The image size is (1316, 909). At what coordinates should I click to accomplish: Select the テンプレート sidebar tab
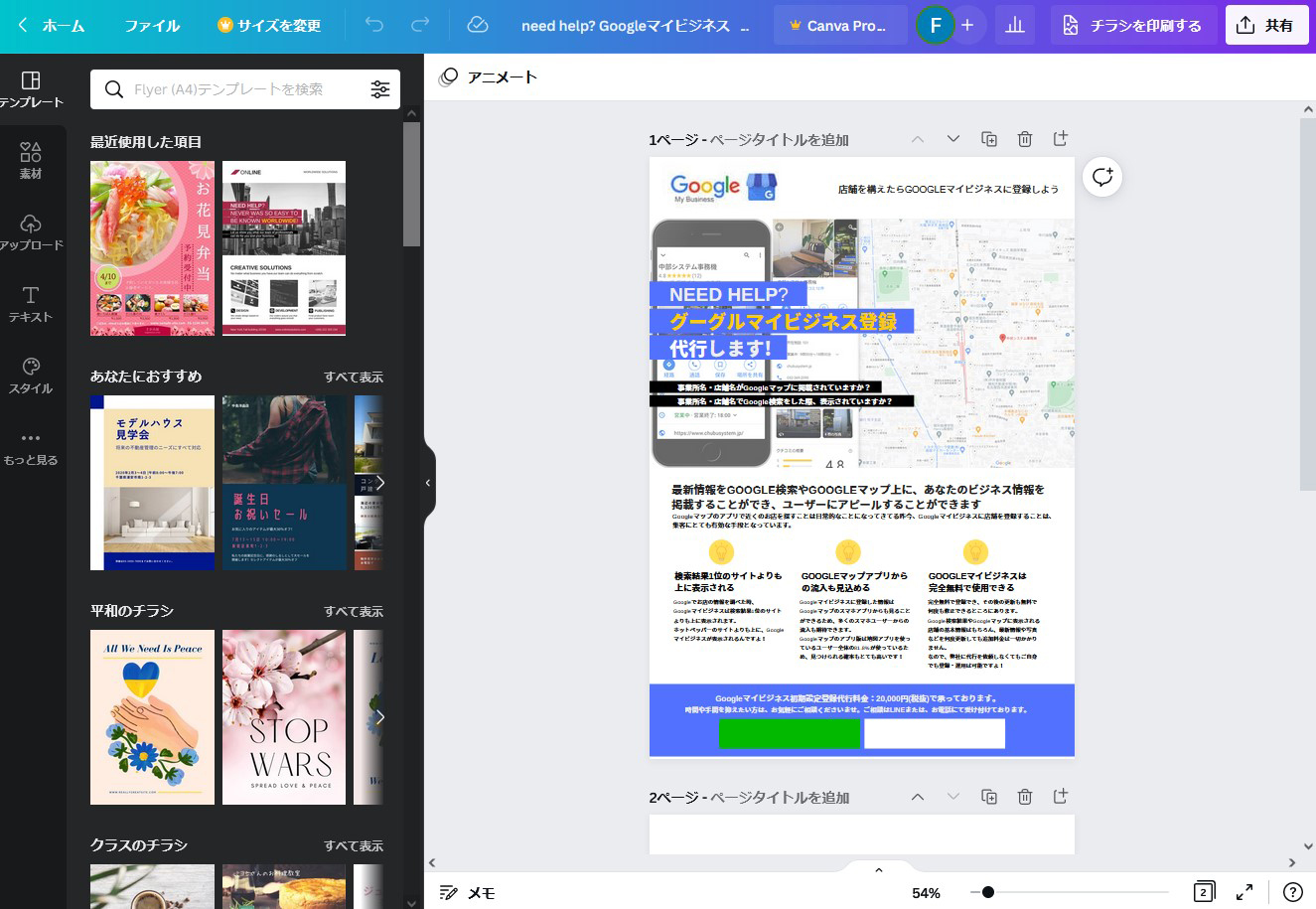(x=32, y=89)
